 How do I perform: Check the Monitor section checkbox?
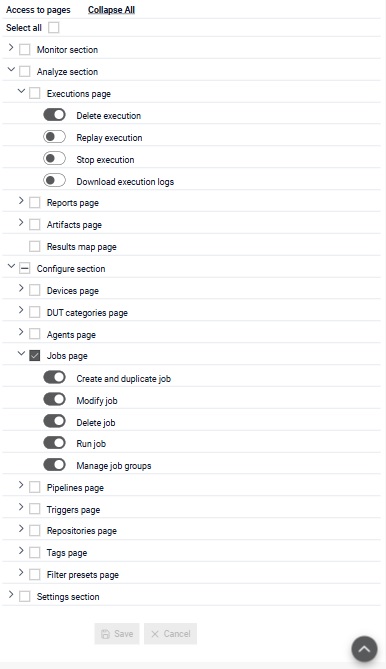pyautogui.click(x=25, y=49)
